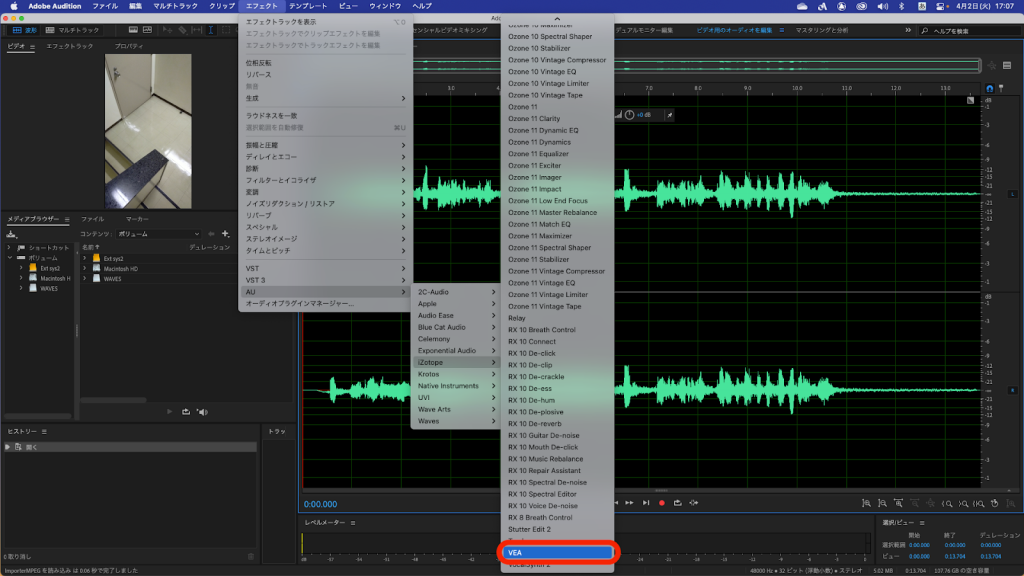Expand WAVES in file list
The image size is (1024, 576).
point(84,279)
